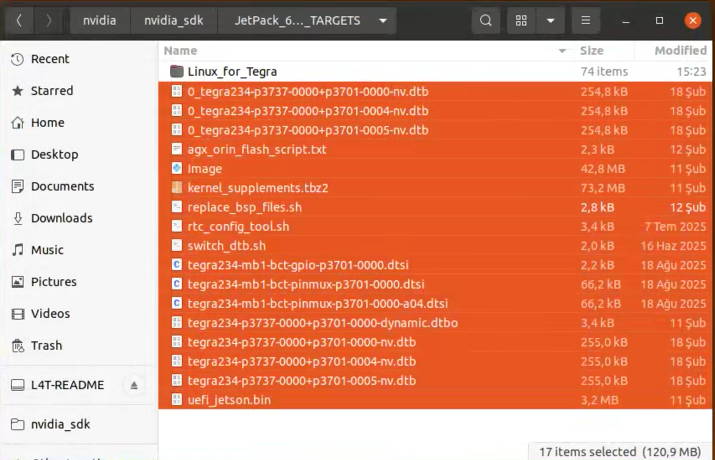Open Pictures in sidebar
The width and height of the screenshot is (715, 460).
click(x=79, y=282)
